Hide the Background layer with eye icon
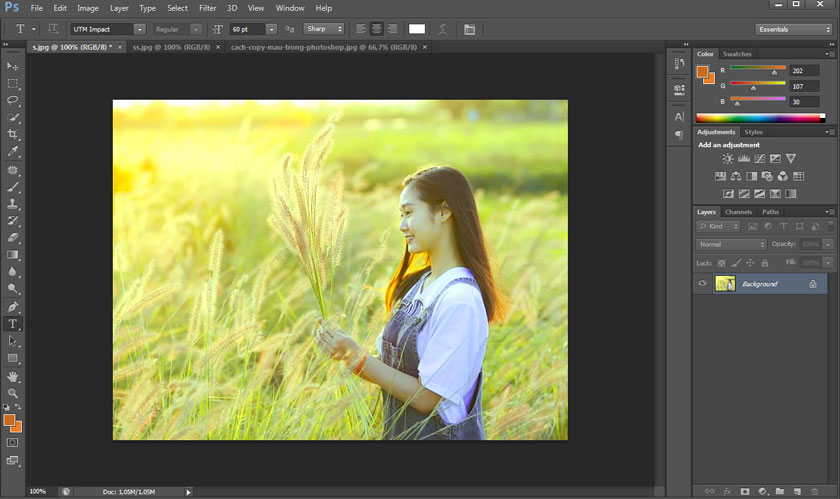Viewport: 840px width, 499px height. click(702, 284)
